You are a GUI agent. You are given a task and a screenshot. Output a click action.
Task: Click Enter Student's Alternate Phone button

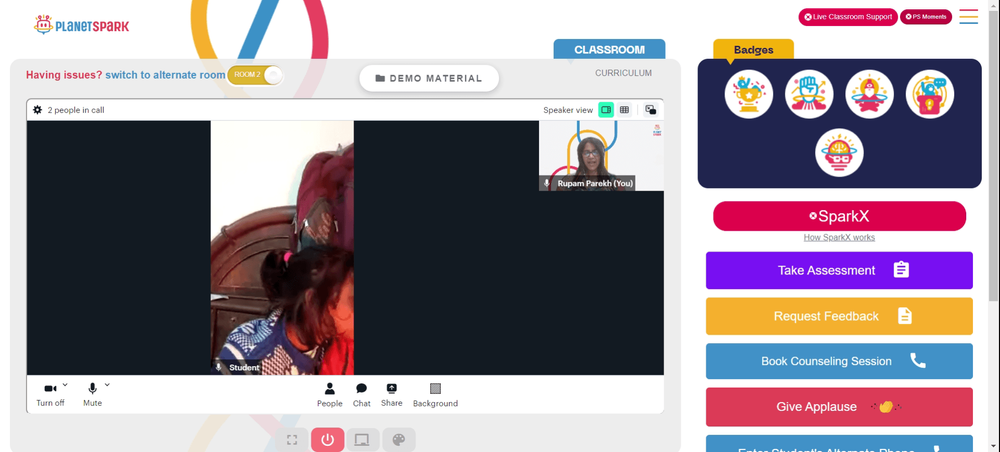[x=839, y=444]
